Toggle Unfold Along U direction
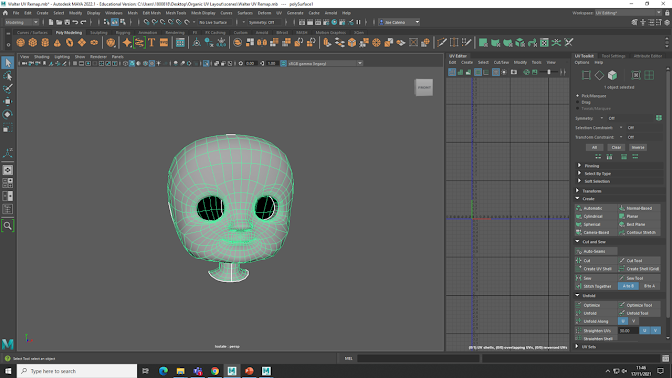Viewport: 672px width, 378px height. 623,321
